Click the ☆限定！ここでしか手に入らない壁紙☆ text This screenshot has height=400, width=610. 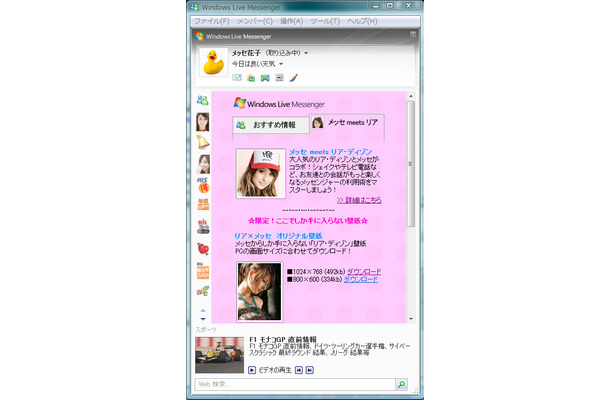[308, 221]
